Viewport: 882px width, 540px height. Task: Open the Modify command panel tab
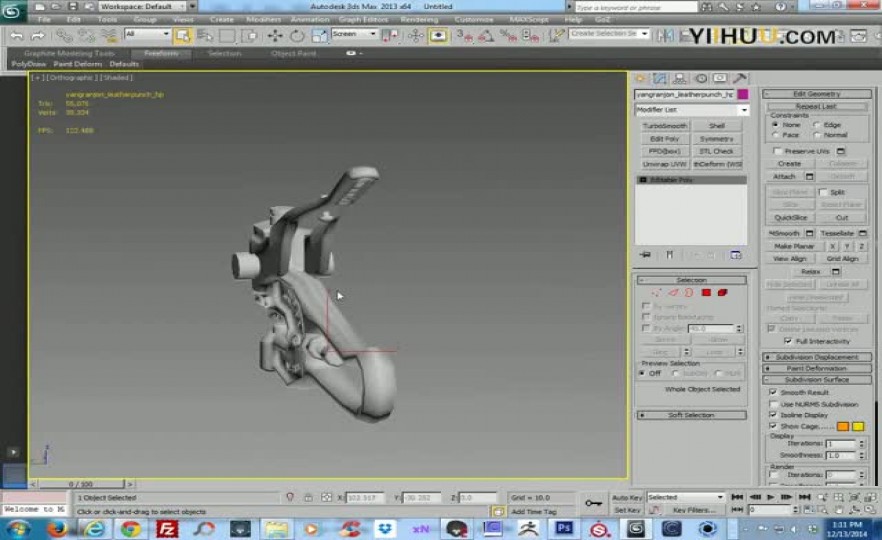coord(660,79)
